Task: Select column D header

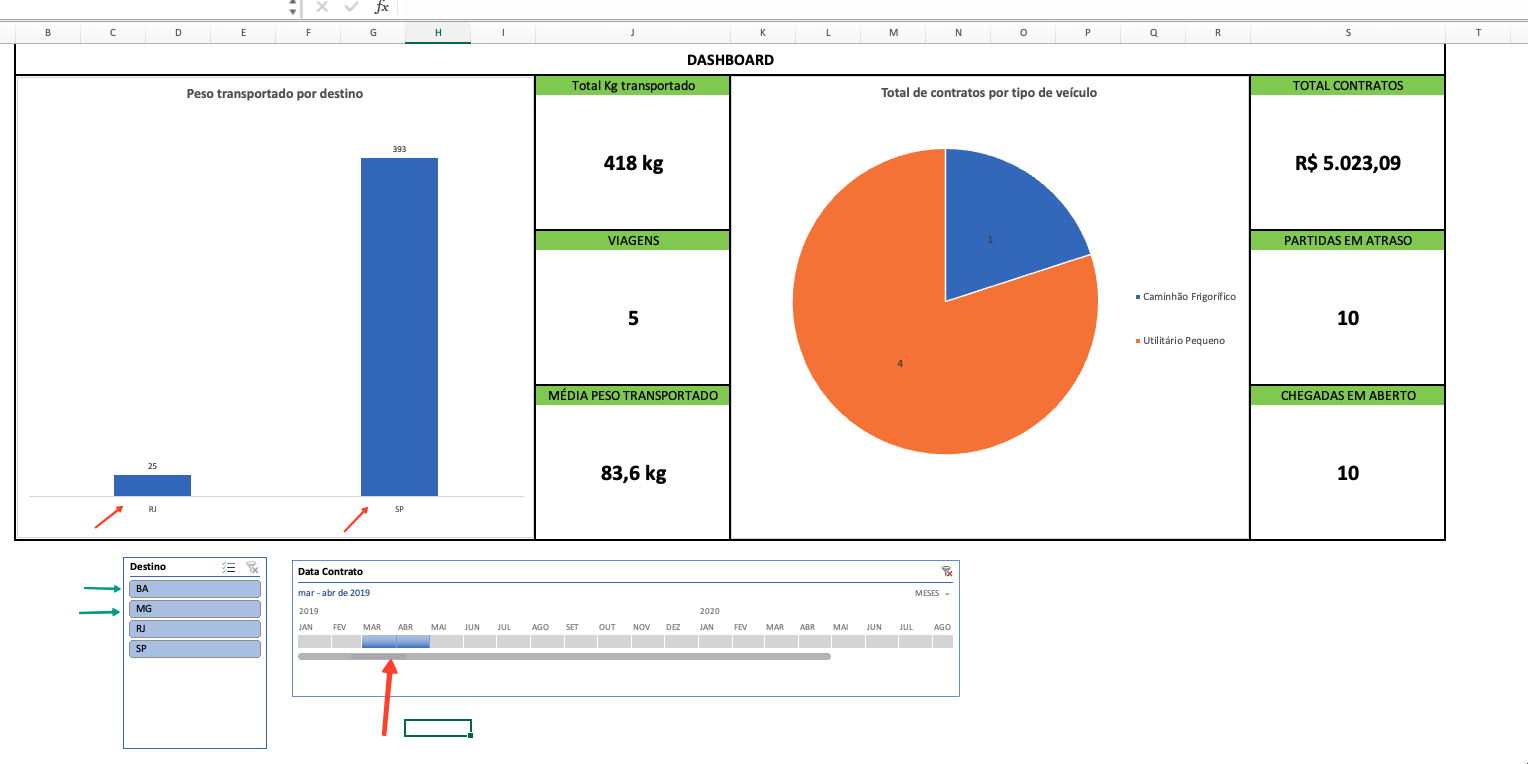Action: pyautogui.click(x=178, y=33)
